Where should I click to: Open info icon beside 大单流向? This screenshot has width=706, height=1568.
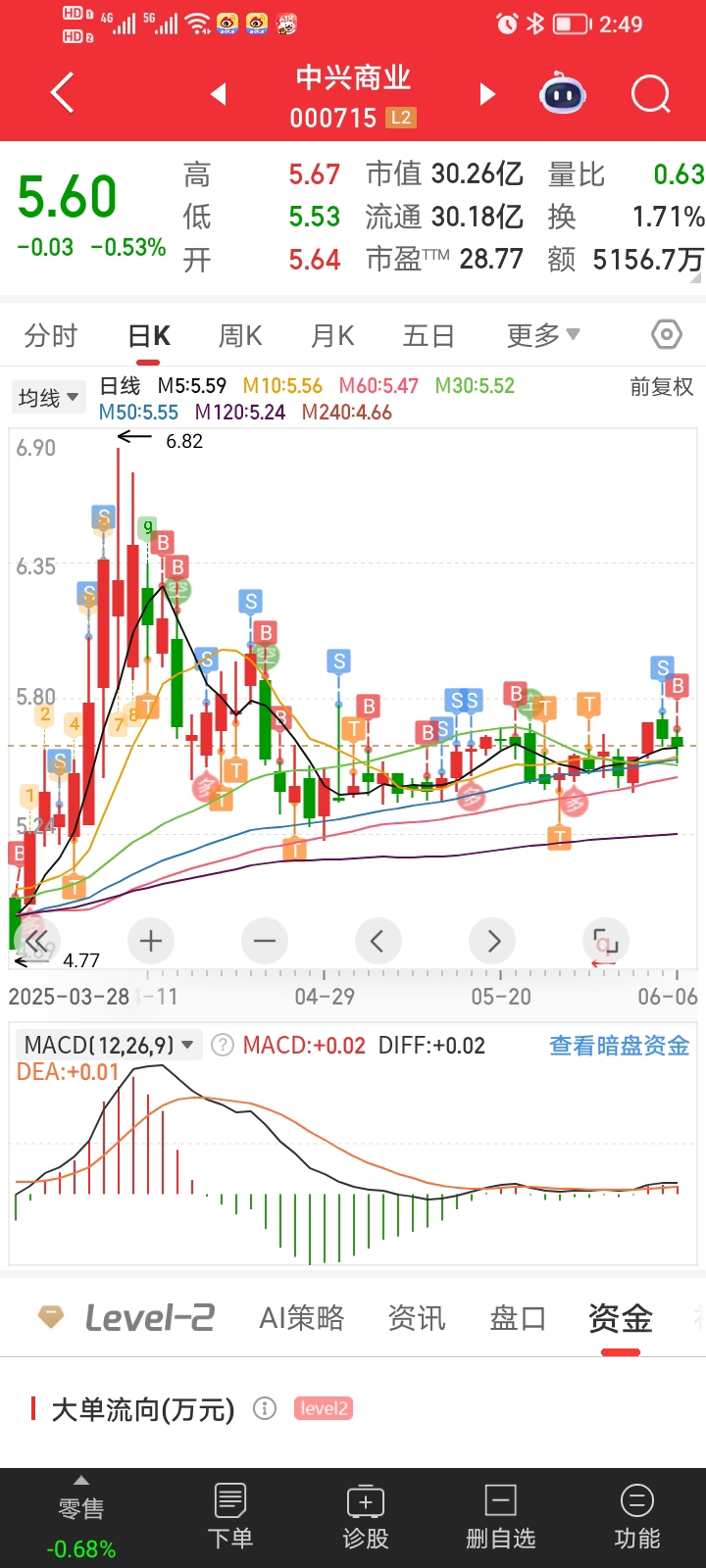265,1409
